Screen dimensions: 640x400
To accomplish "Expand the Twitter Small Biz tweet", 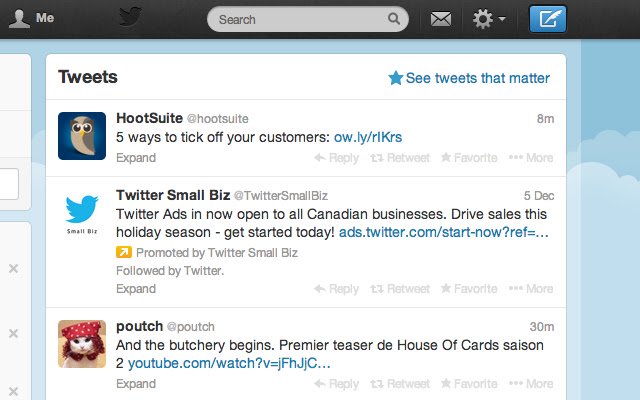I will pos(136,289).
